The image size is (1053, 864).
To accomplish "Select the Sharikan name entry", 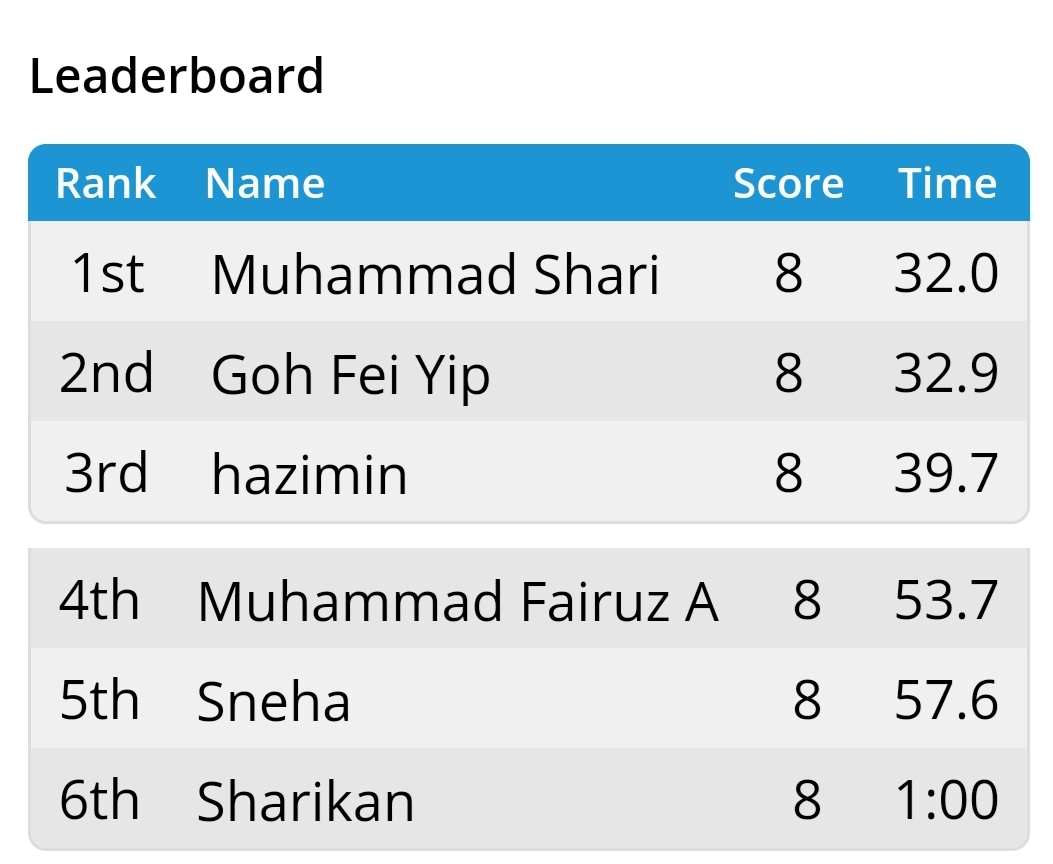I will coord(306,802).
